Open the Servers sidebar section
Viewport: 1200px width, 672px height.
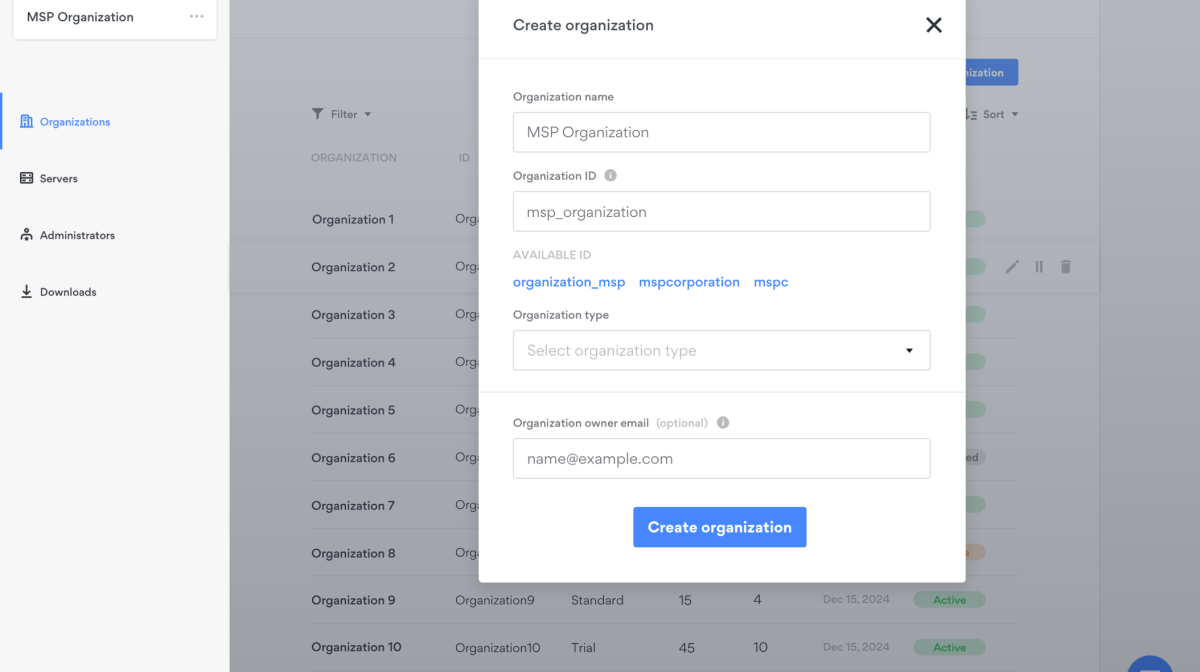(x=59, y=179)
